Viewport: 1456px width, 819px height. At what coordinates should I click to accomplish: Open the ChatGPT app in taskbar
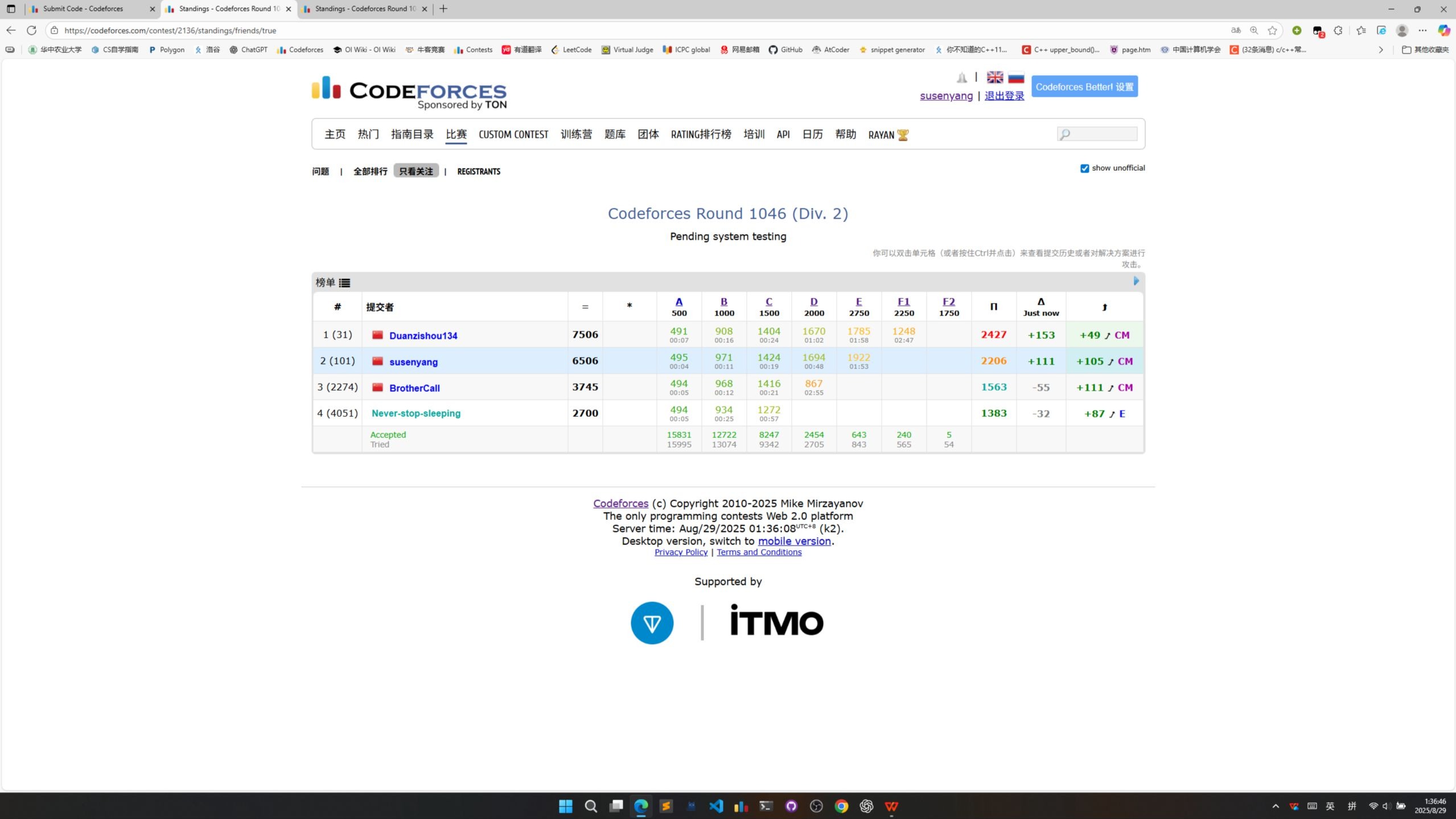point(866,806)
